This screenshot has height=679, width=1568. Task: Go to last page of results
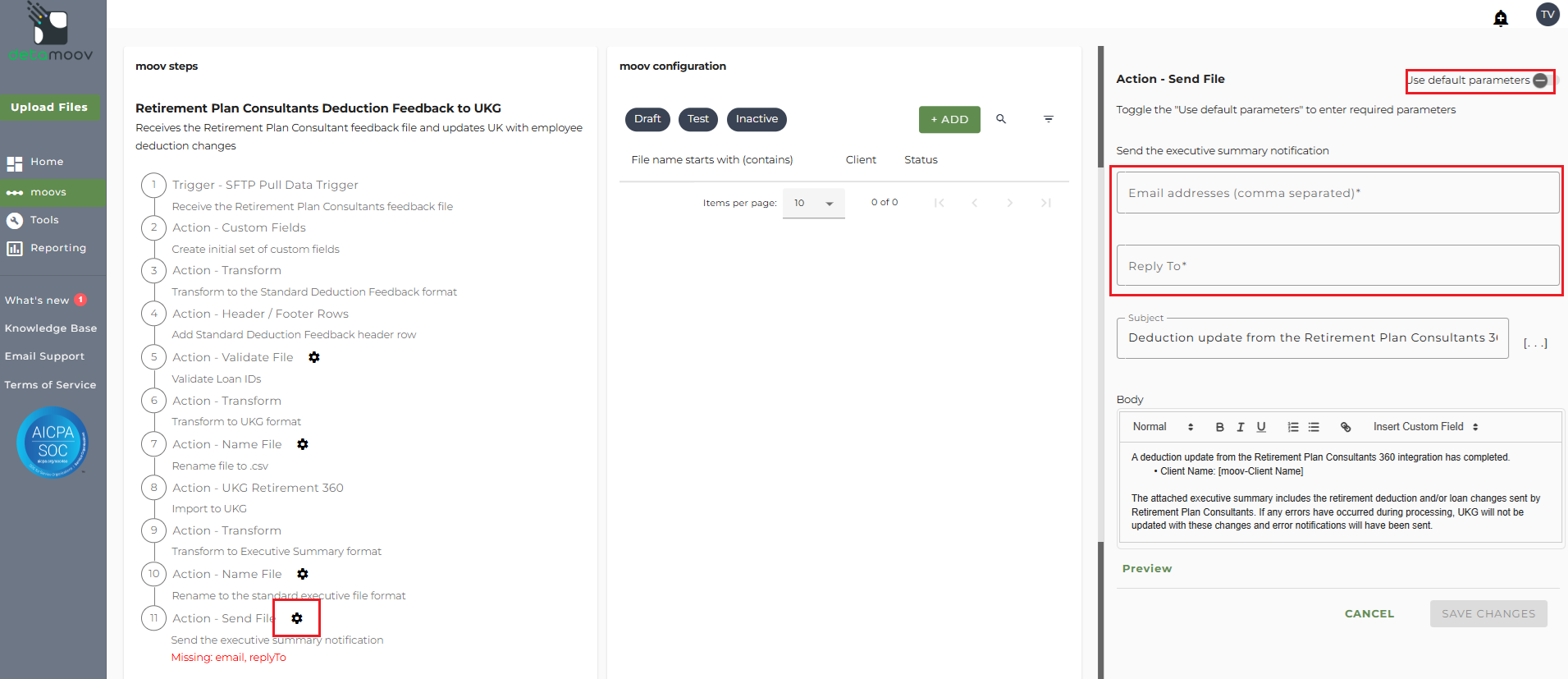tap(1045, 203)
